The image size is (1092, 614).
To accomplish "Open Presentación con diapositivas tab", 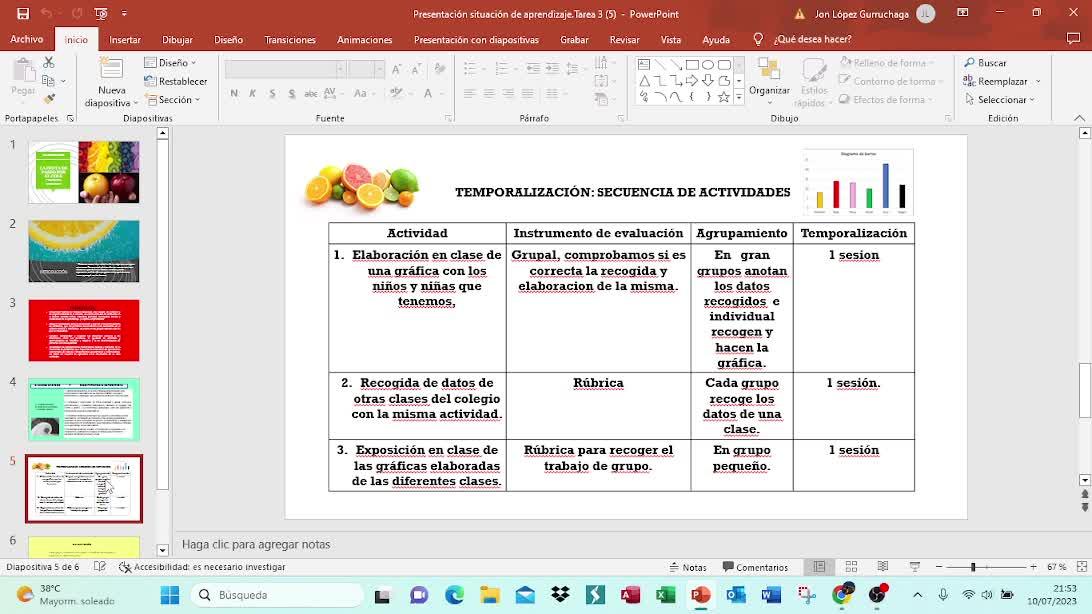I will (x=476, y=40).
